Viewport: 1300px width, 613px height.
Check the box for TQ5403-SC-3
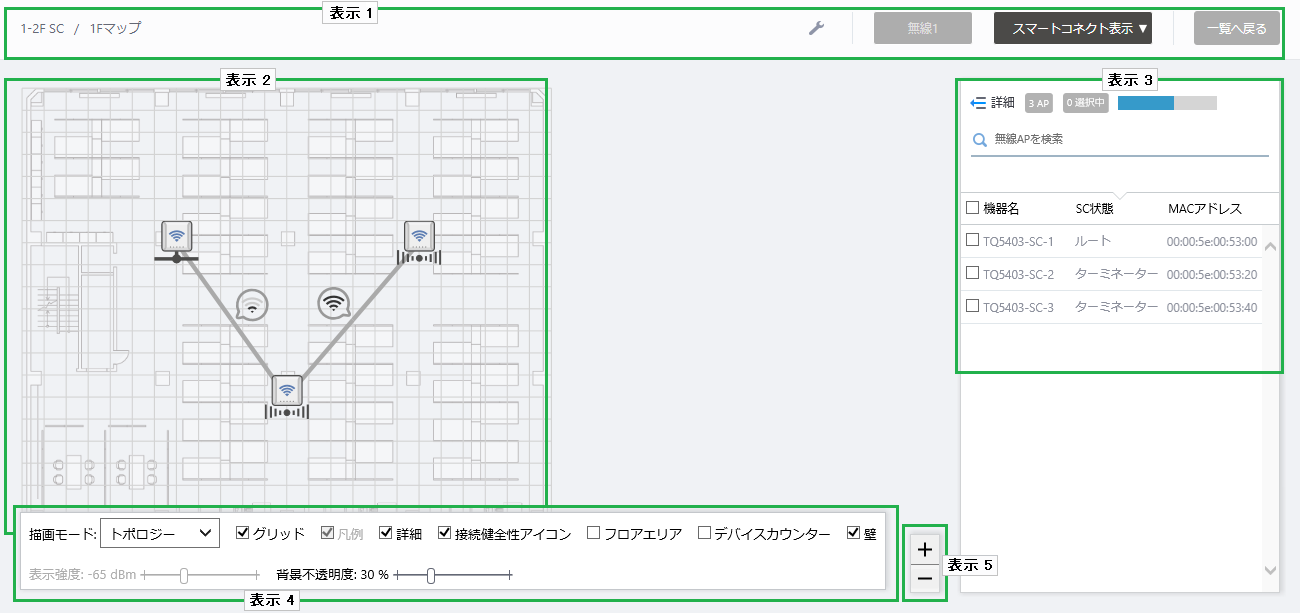point(972,306)
